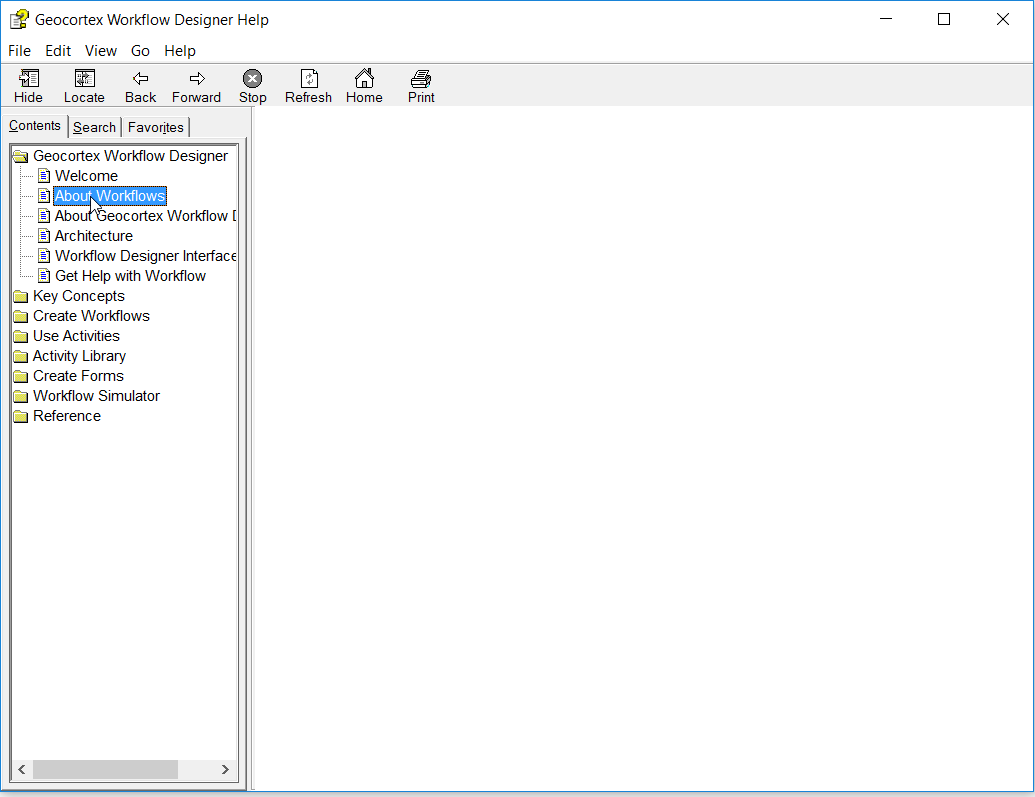Go forward with the Forward arrow

coord(197,79)
